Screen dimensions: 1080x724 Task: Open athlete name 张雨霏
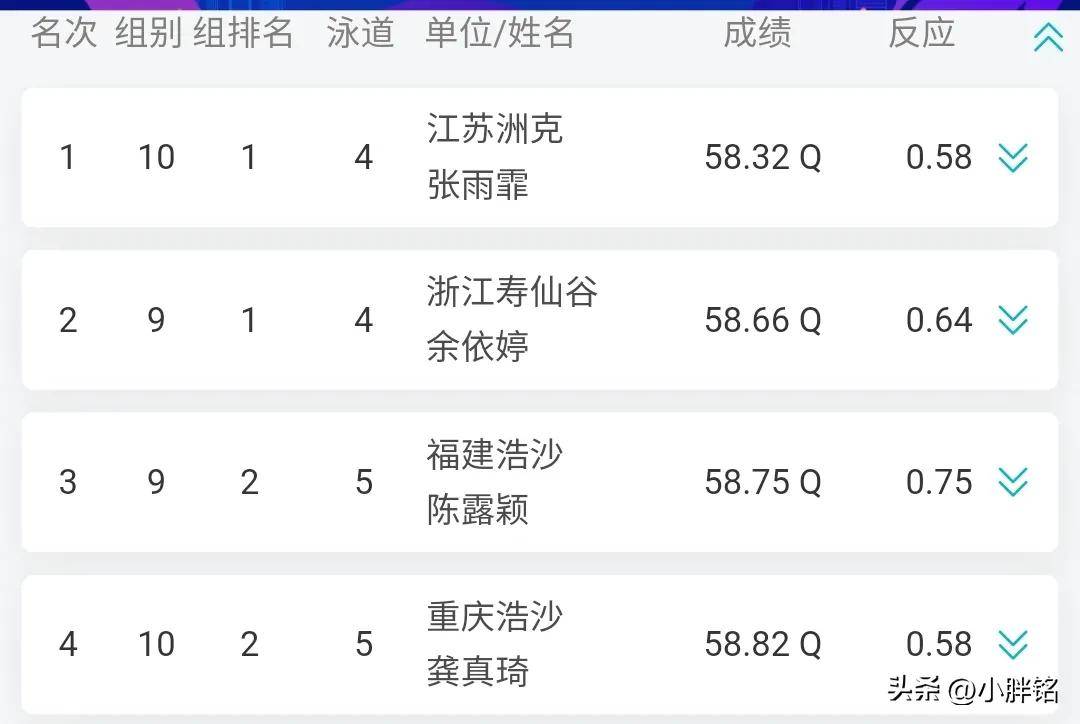(x=477, y=185)
